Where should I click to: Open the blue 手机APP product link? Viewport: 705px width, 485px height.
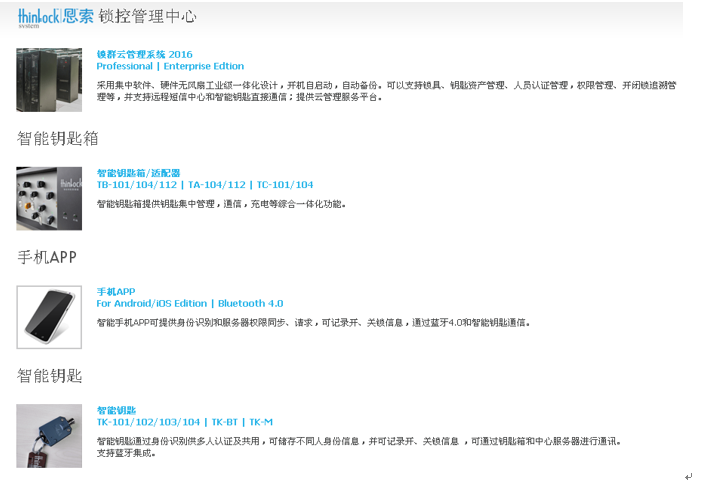pyautogui.click(x=115, y=292)
